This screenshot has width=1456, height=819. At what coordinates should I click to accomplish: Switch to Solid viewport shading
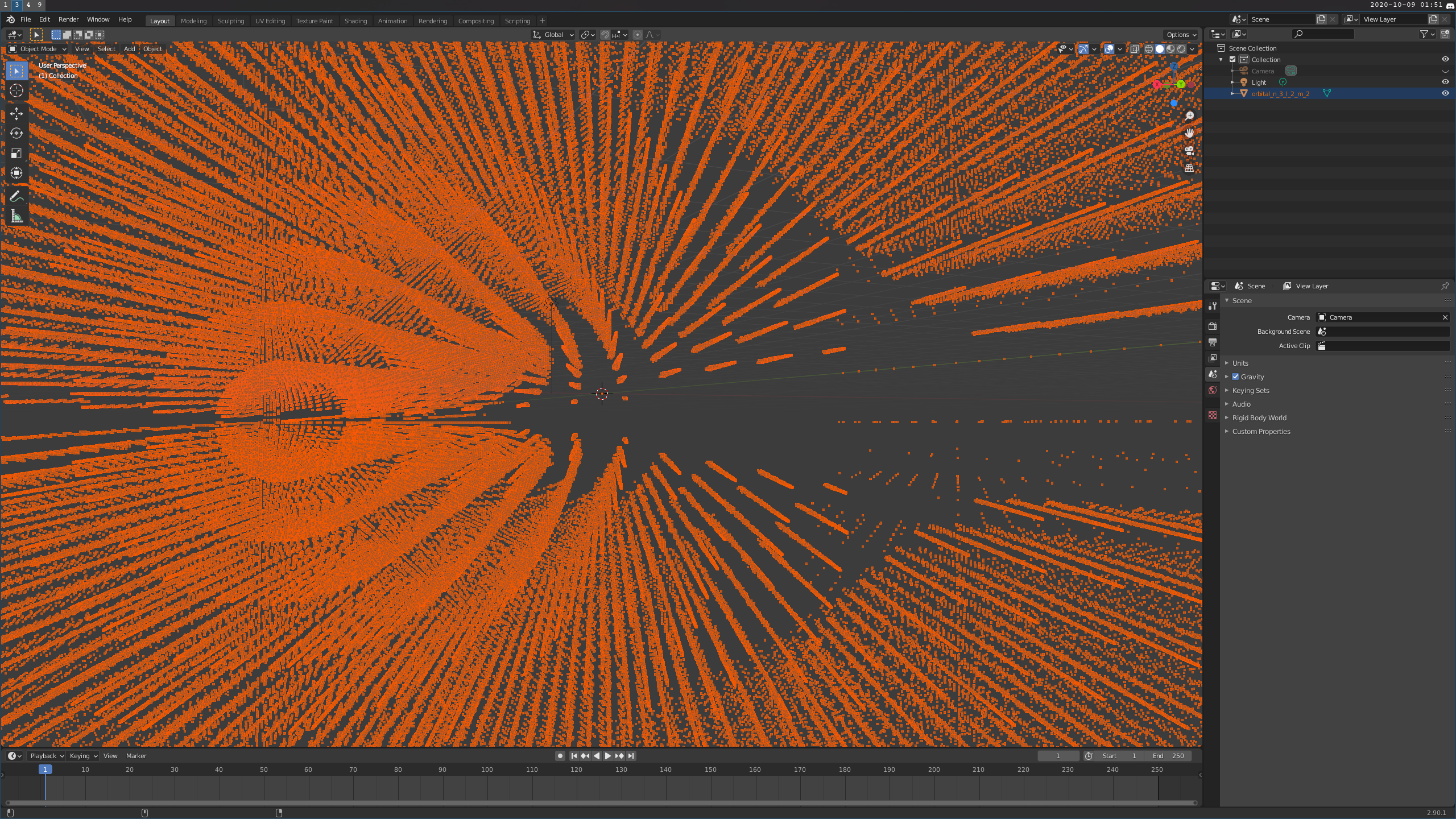[1160, 49]
